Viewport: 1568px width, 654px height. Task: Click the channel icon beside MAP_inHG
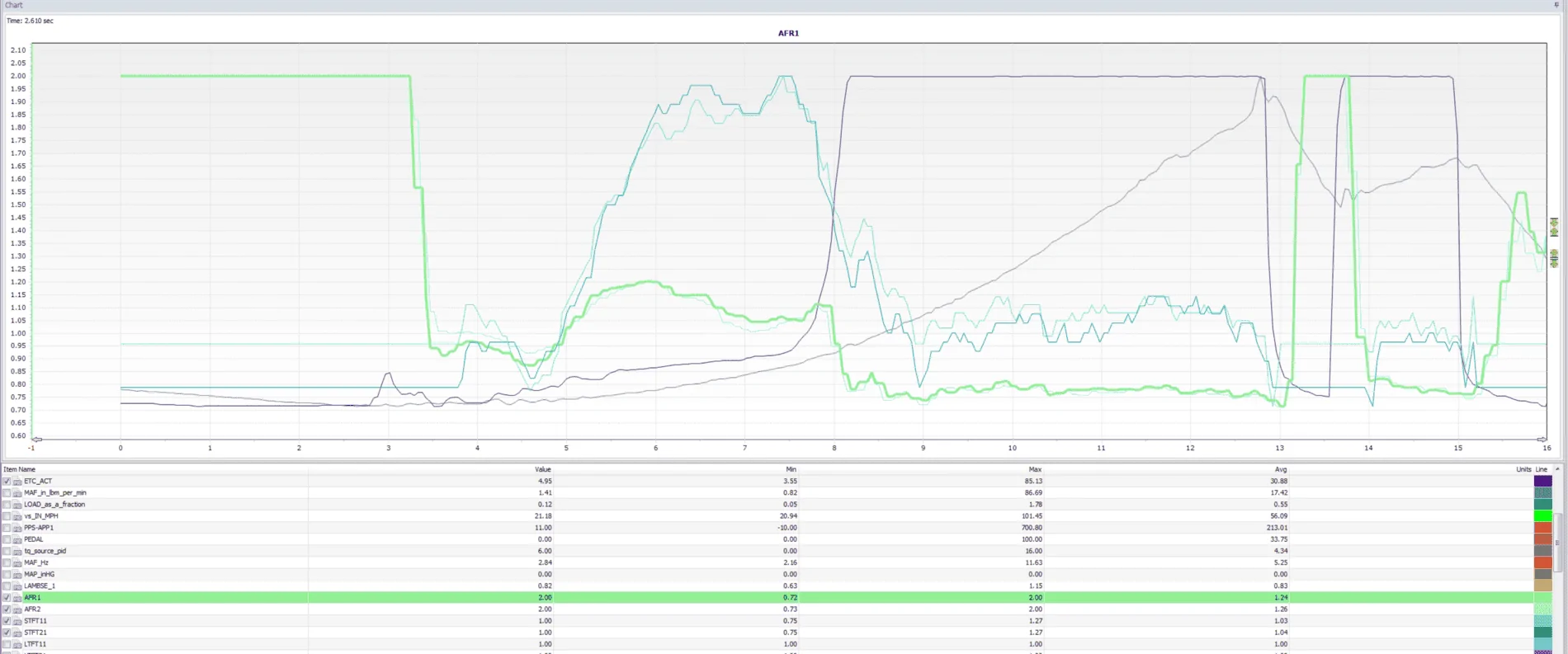(17, 574)
